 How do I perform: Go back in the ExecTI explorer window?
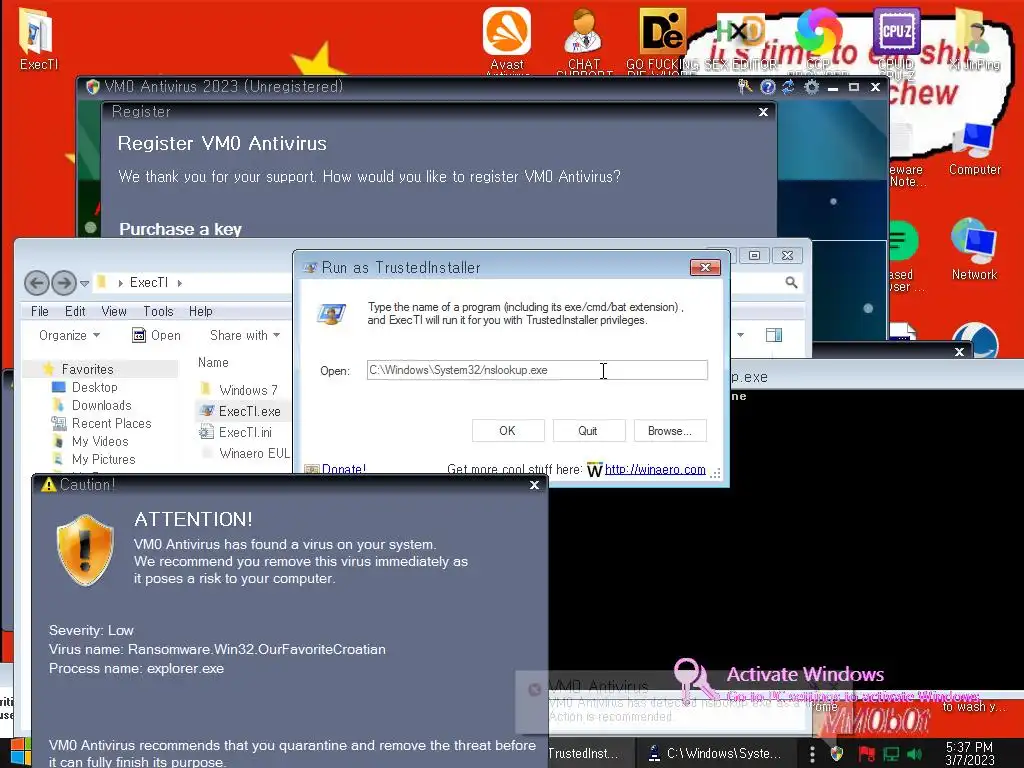(x=37, y=283)
